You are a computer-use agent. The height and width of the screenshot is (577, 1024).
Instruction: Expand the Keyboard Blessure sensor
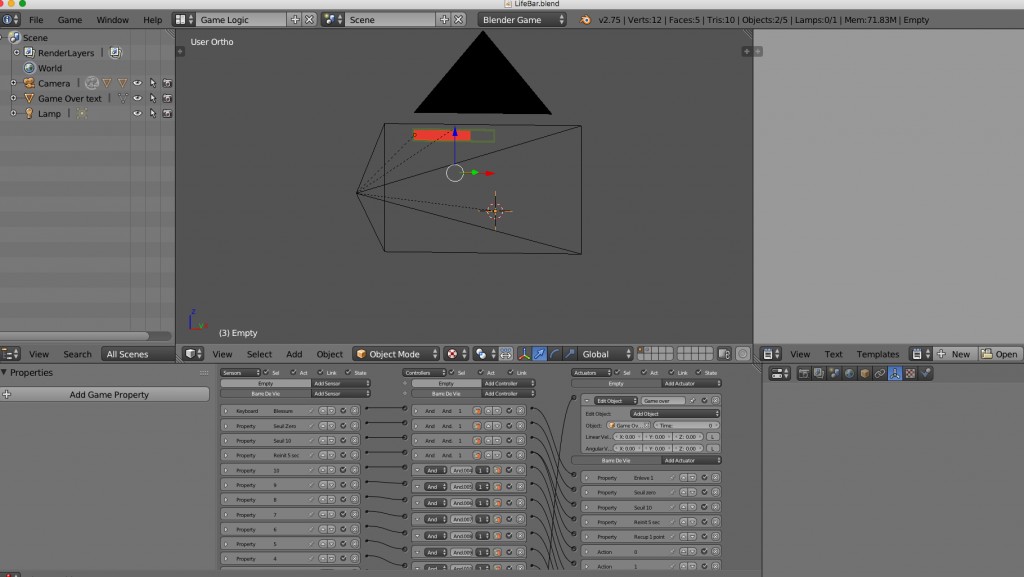click(x=226, y=410)
